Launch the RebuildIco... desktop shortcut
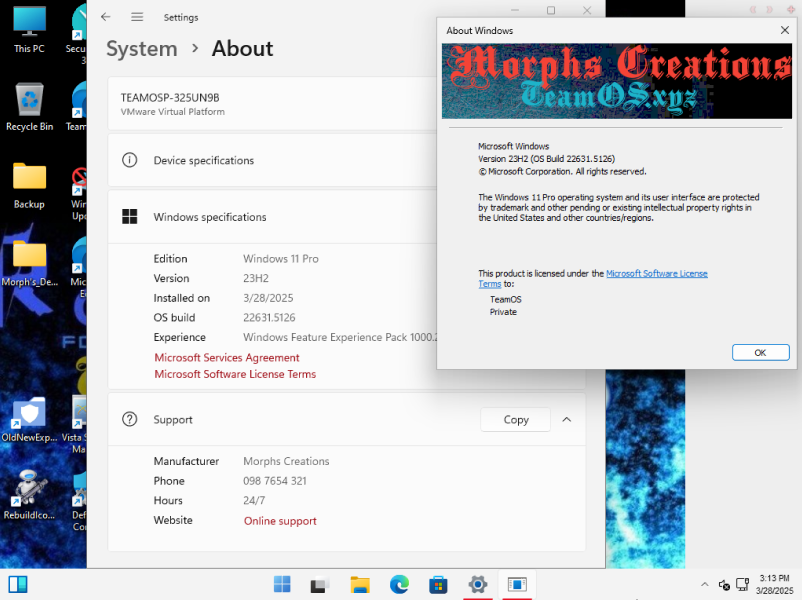Image resolution: width=802 pixels, height=600 pixels. 29,495
